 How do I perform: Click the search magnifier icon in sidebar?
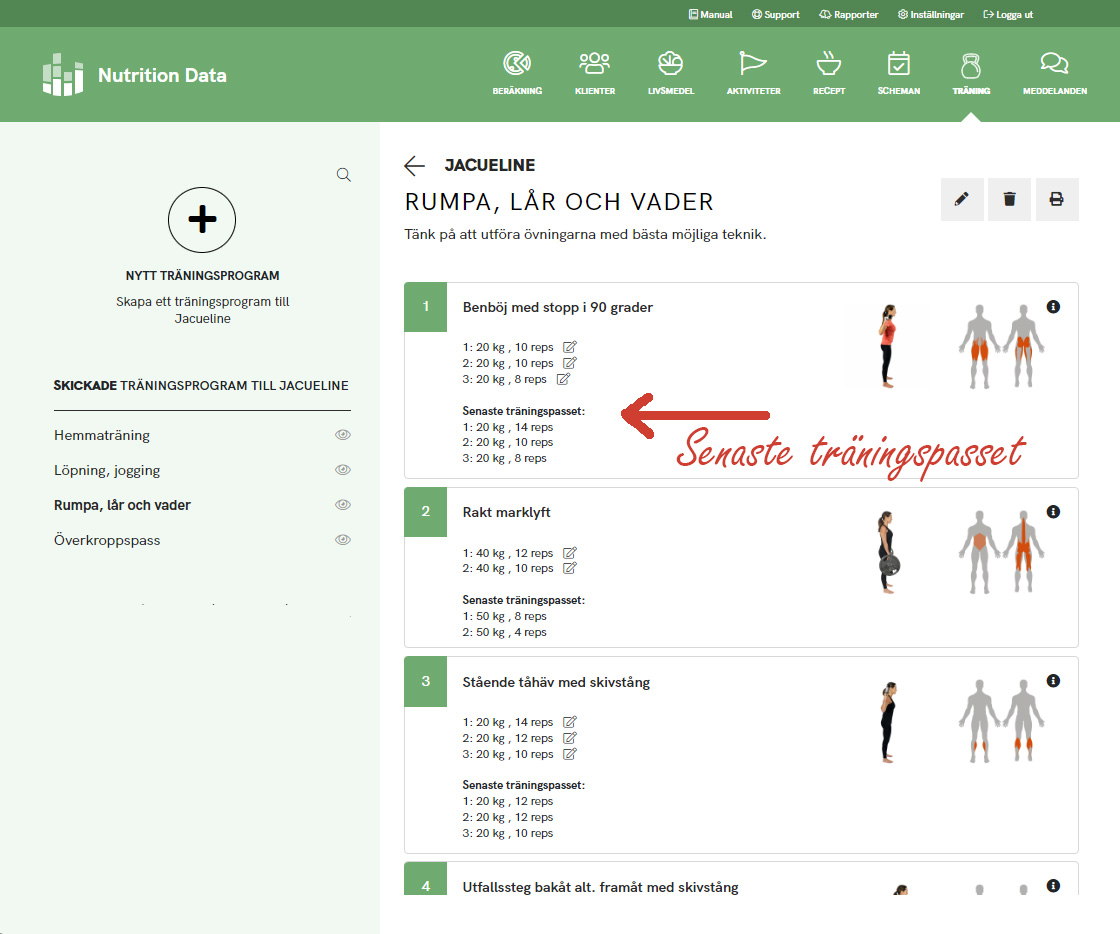(x=344, y=175)
